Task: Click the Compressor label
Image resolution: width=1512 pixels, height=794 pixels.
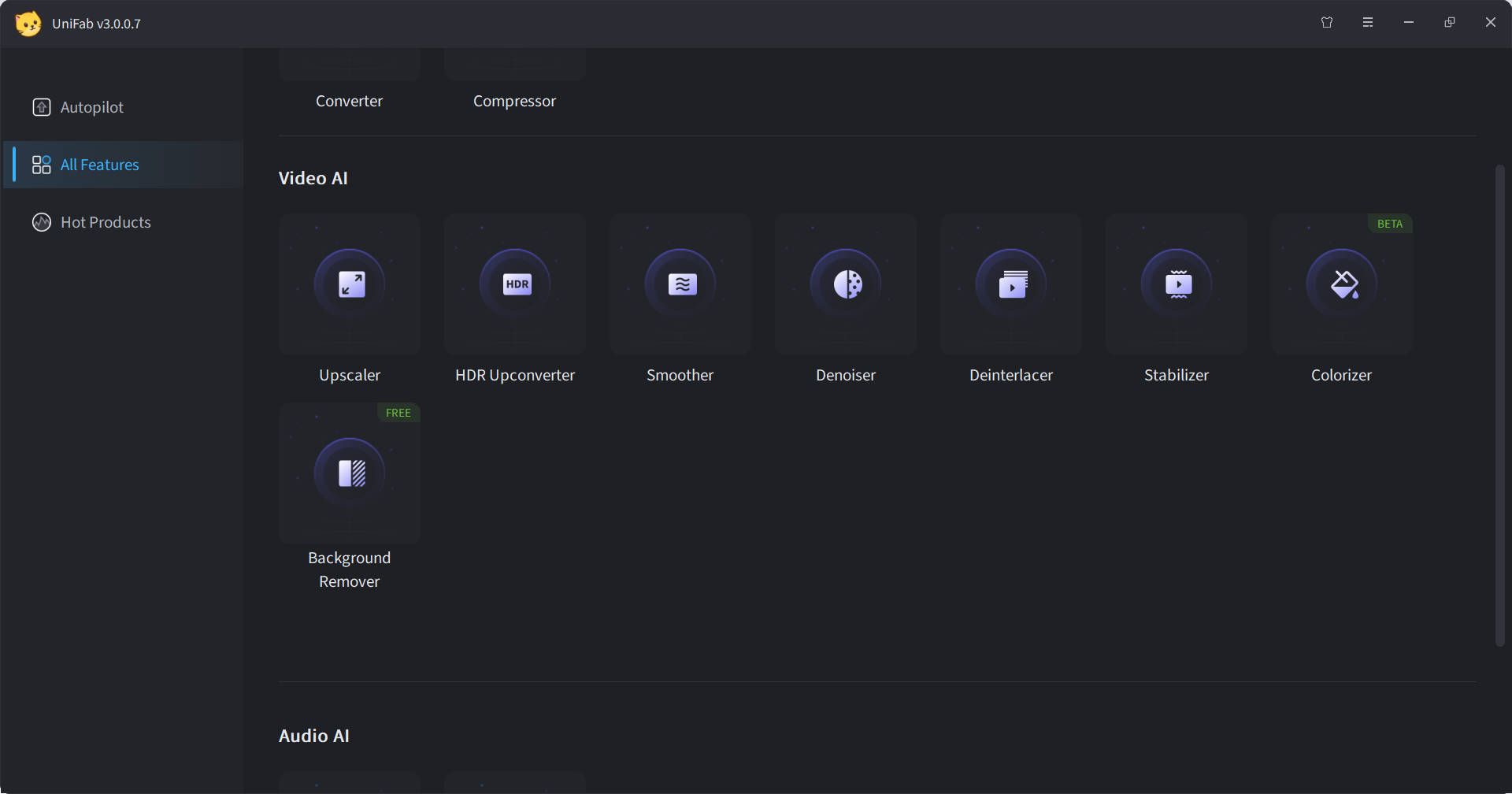Action: pos(514,101)
